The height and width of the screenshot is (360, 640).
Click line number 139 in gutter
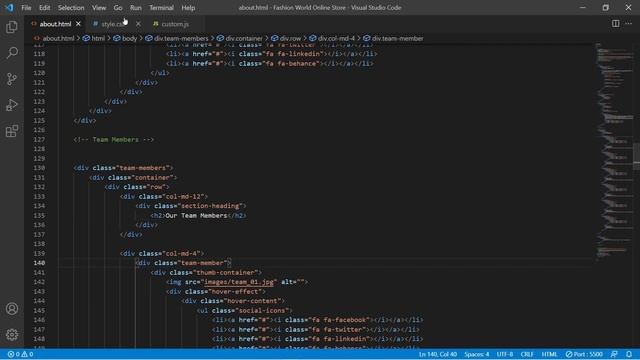39,253
